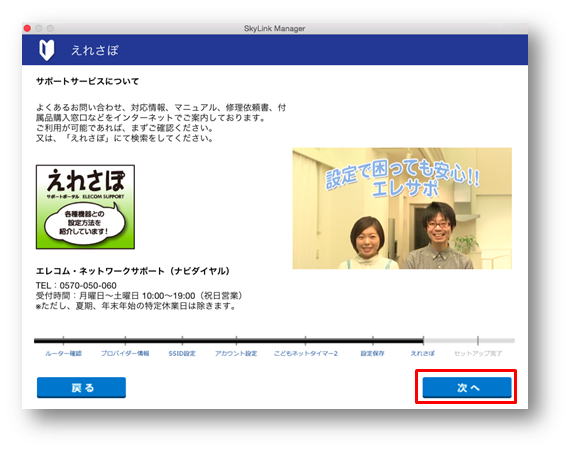This screenshot has width=570, height=451.
Task: Click the 次へ (Next) button
Action: 467,387
